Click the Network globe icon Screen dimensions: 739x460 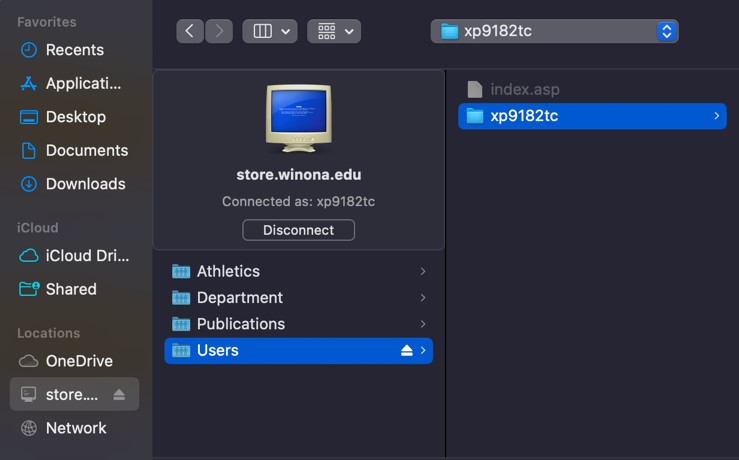pyautogui.click(x=29, y=428)
